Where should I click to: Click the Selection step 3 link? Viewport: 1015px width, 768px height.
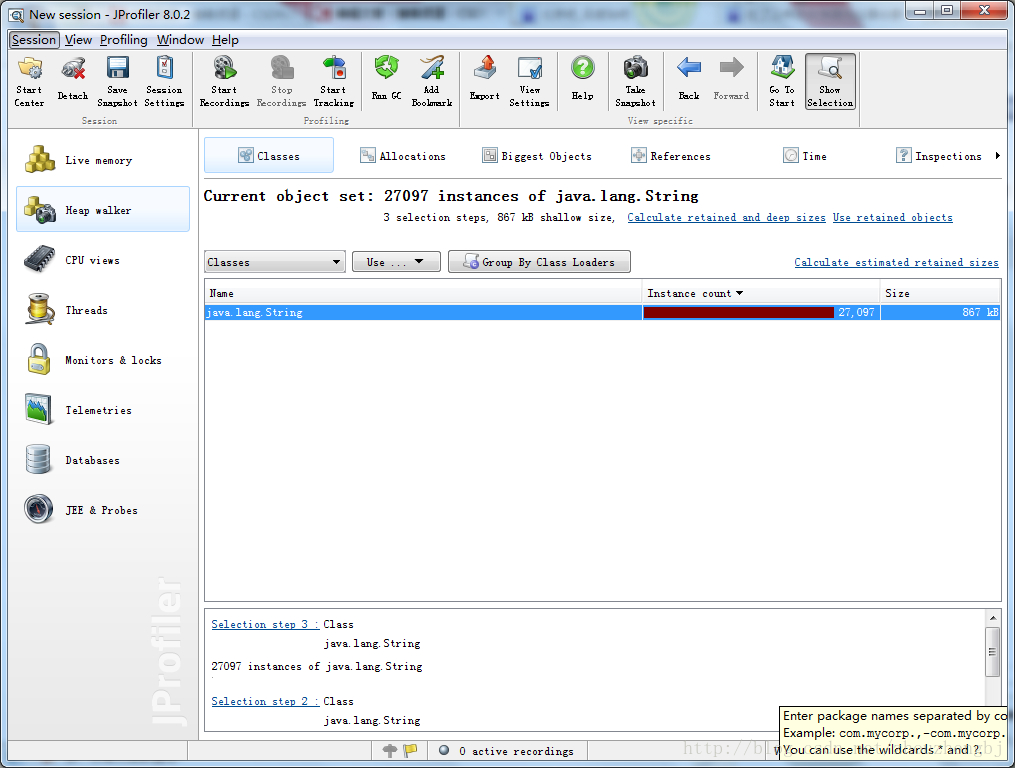[x=265, y=624]
